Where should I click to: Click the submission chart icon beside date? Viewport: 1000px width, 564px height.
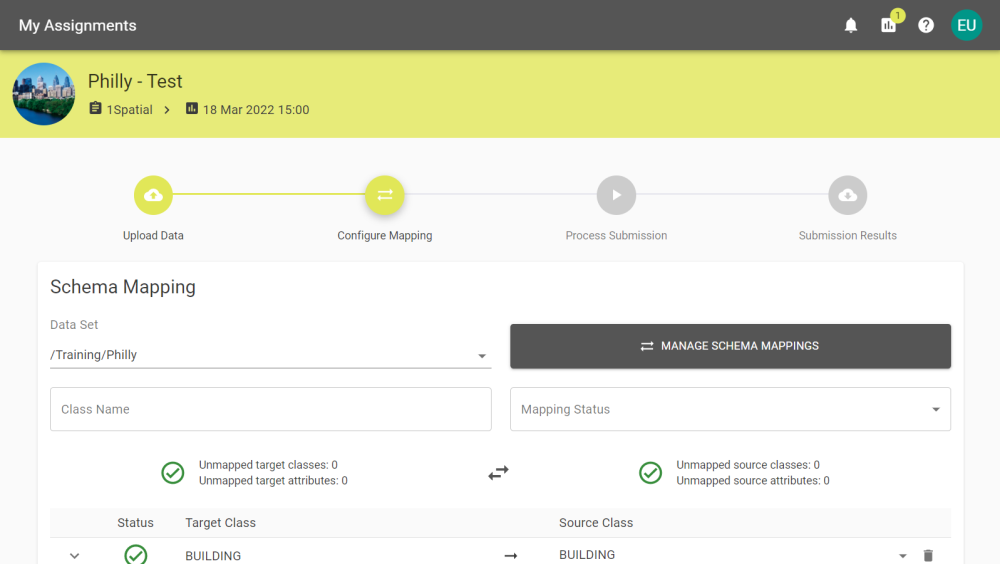click(x=191, y=108)
